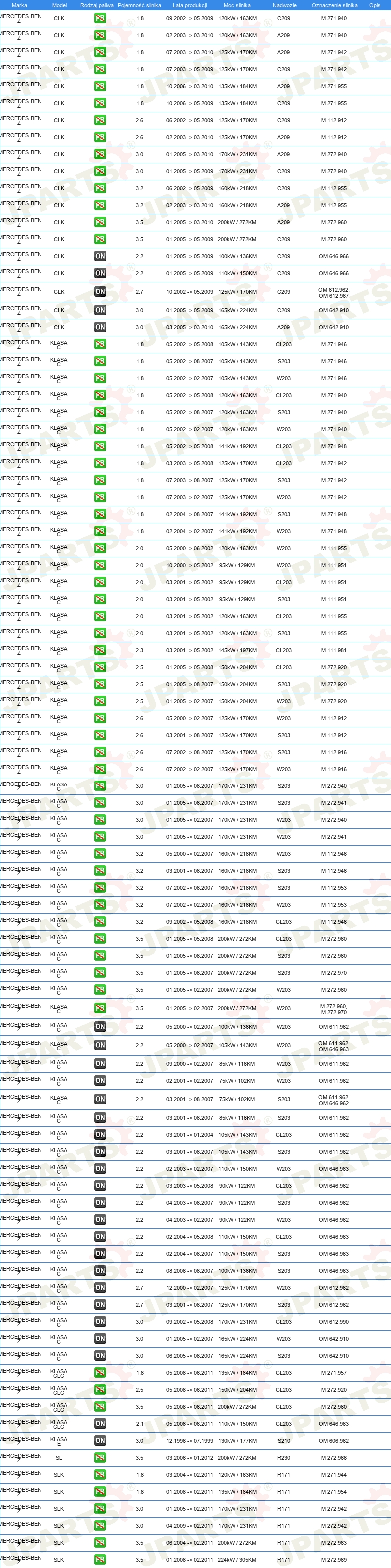The image size is (391, 1568).
Task: Click petrol icon in 224kW / 305KM SLK row
Action: pos(100,1560)
